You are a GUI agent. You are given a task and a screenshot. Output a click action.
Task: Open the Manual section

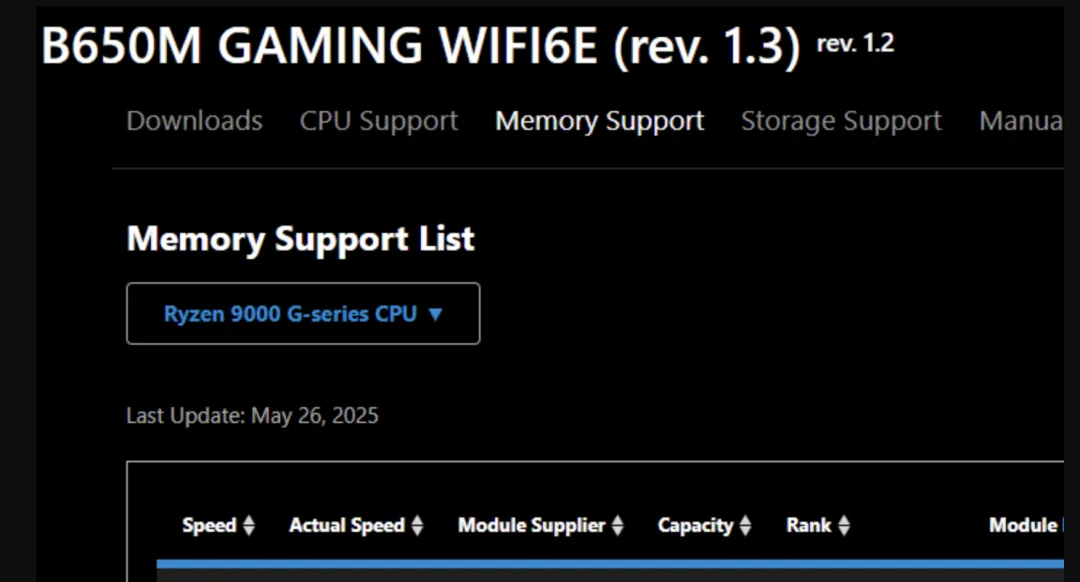1020,120
